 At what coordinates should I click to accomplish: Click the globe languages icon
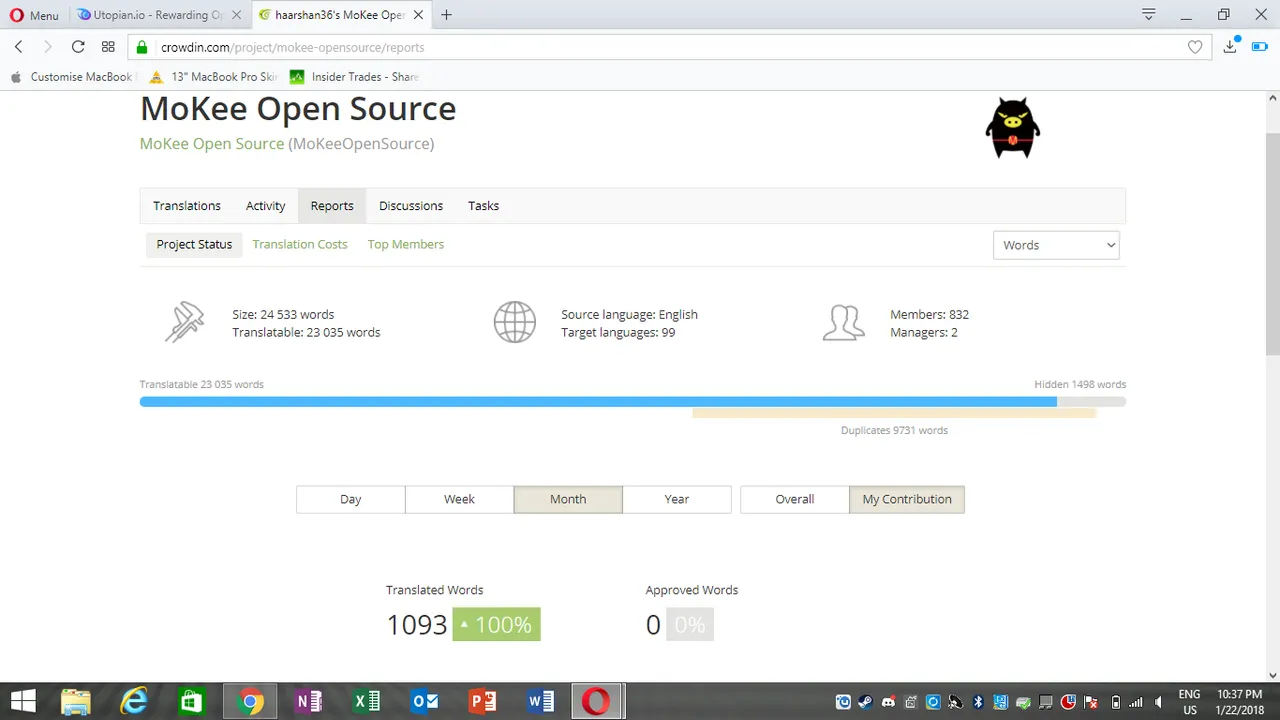pos(515,322)
